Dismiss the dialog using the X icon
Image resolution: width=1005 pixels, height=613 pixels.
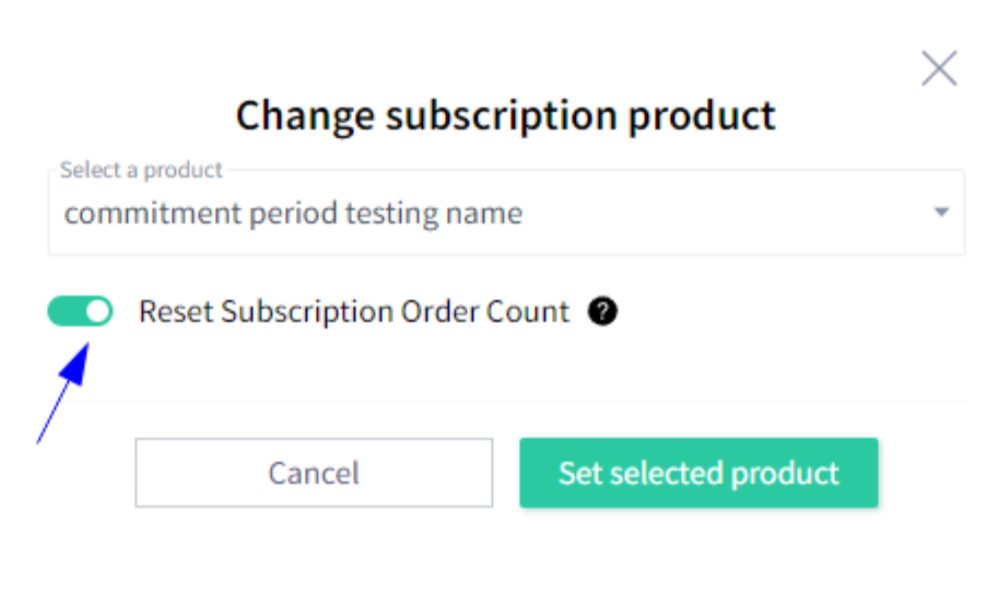click(939, 68)
